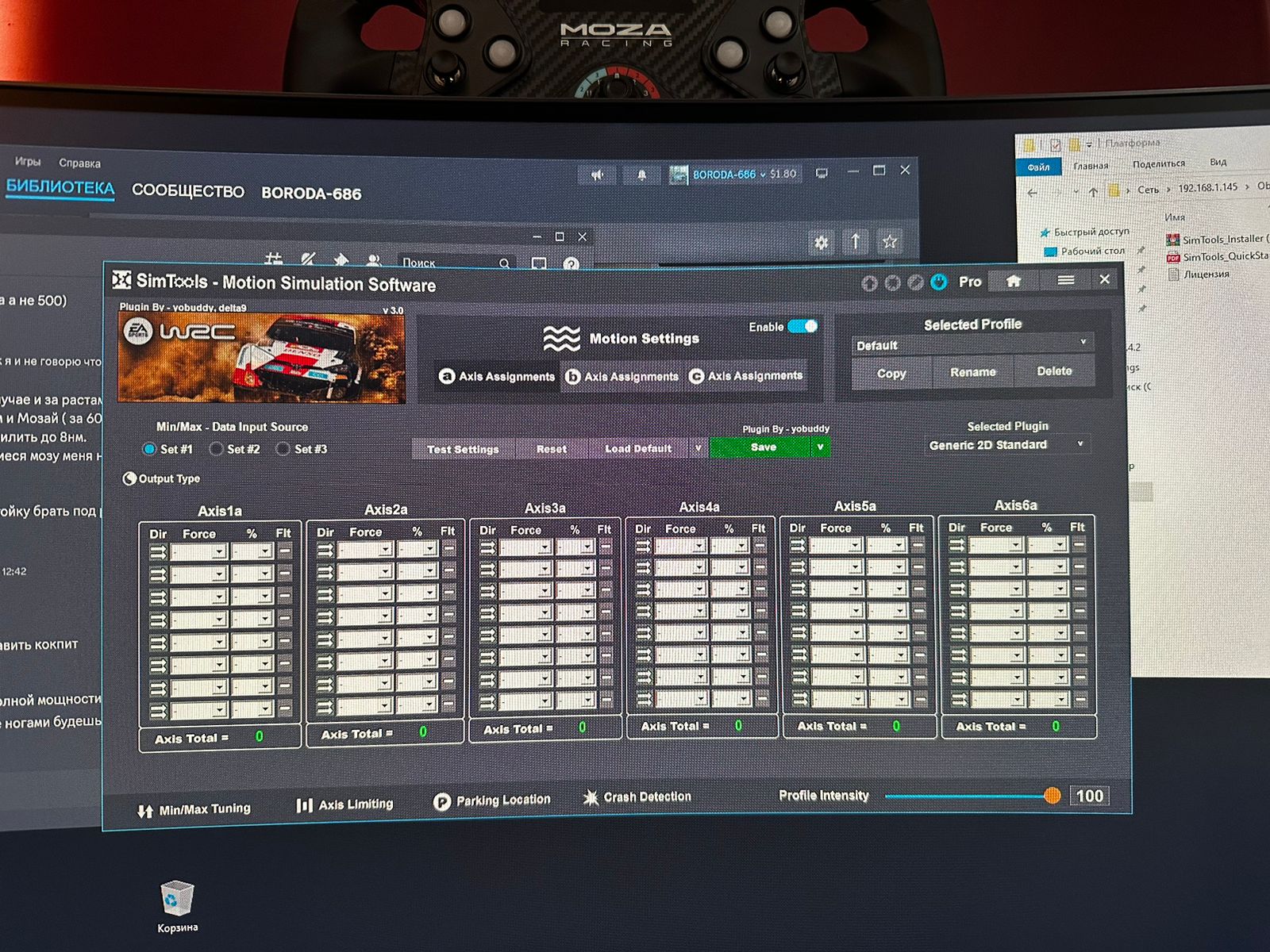Go back with the Explorer back arrow

coord(1032,193)
